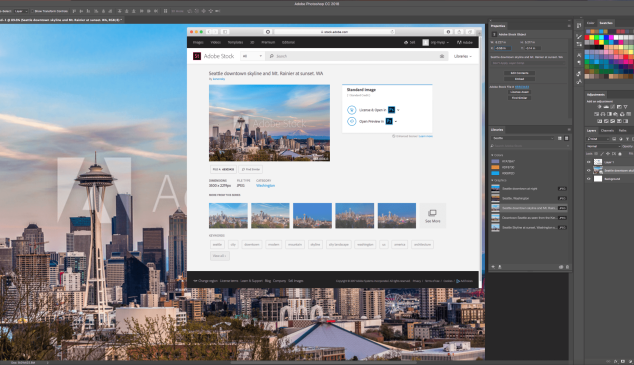Image resolution: width=634 pixels, height=365 pixels.
Task: Click the See More tile
Action: pos(432,216)
